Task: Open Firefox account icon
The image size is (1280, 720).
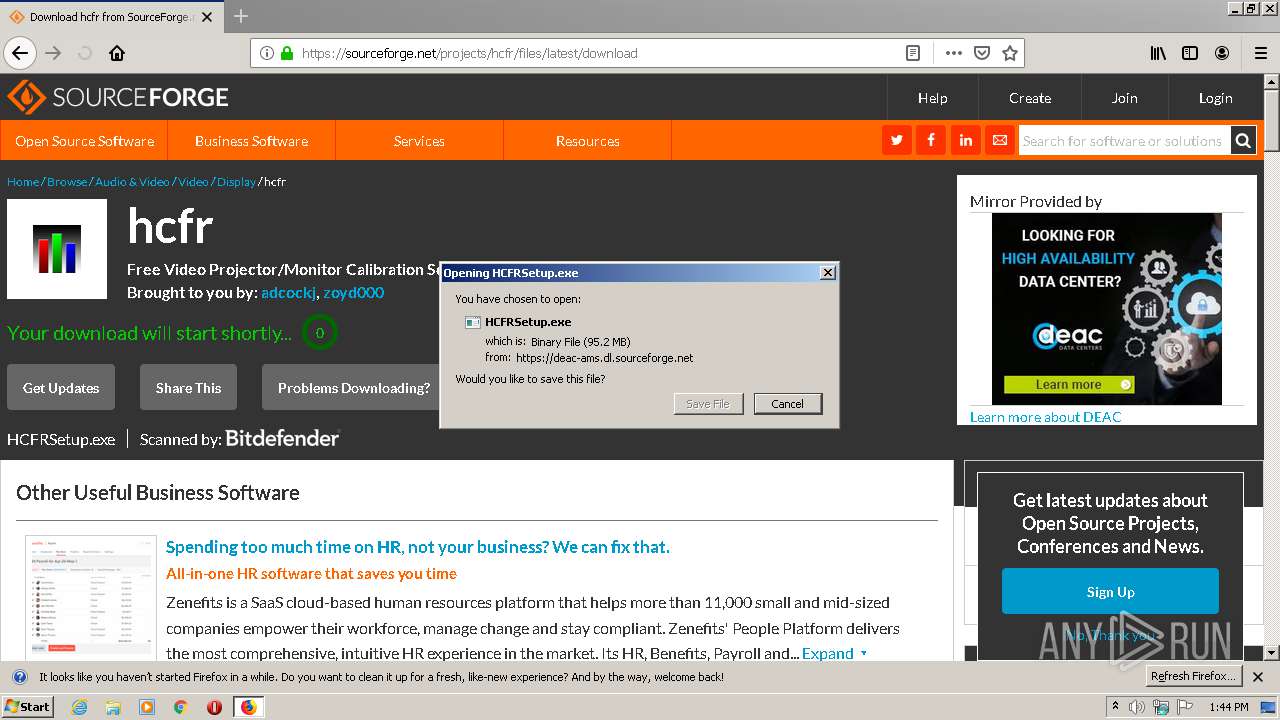Action: (1222, 53)
